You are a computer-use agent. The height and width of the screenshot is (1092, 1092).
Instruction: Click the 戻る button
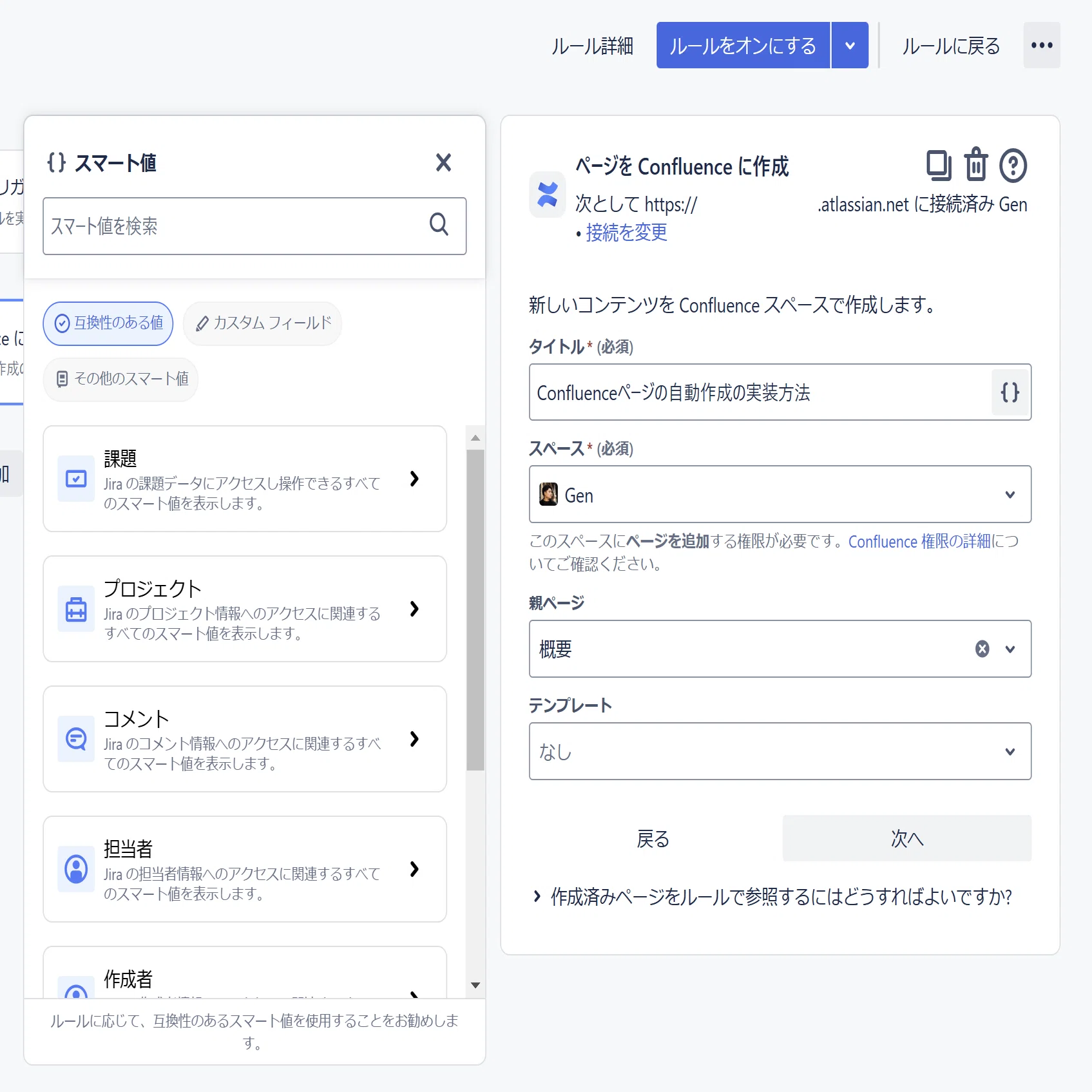653,838
